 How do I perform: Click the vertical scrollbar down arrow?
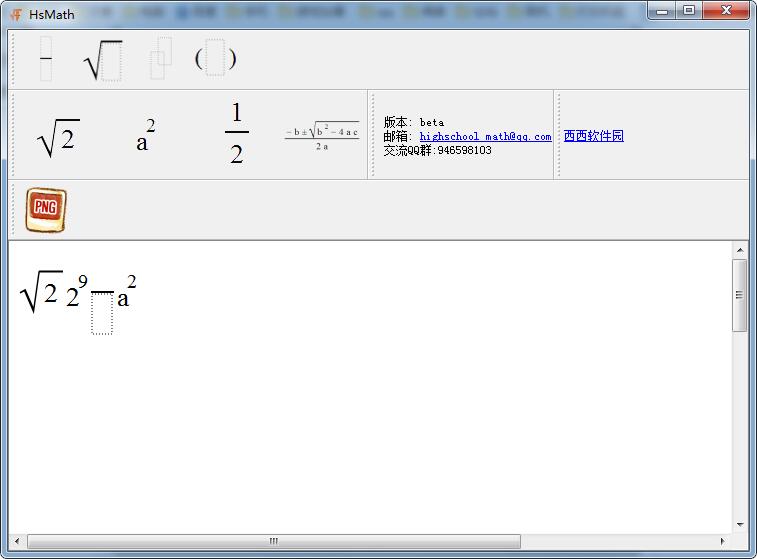pyautogui.click(x=740, y=524)
